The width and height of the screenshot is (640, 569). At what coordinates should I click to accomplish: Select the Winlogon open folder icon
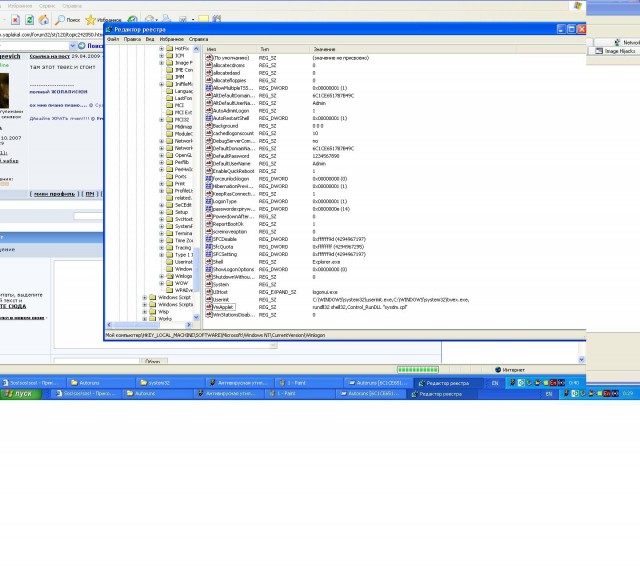[x=170, y=276]
